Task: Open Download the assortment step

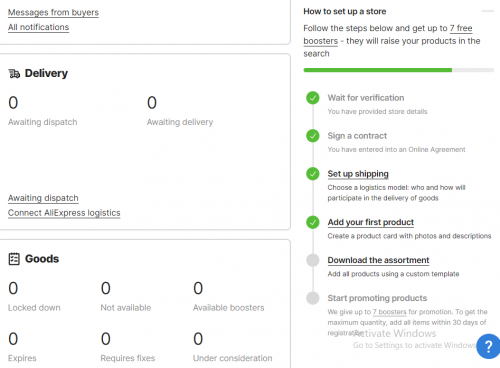Action: 378,260
